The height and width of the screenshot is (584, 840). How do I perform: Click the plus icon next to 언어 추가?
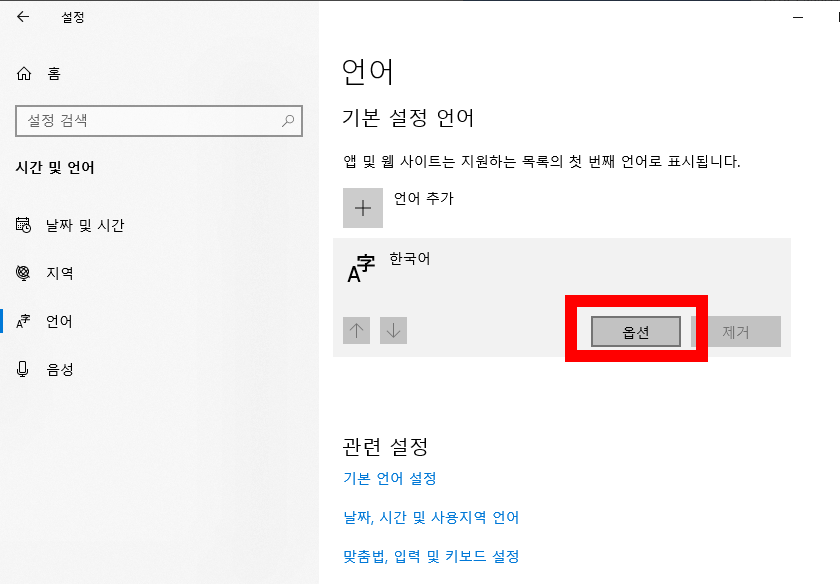point(363,208)
